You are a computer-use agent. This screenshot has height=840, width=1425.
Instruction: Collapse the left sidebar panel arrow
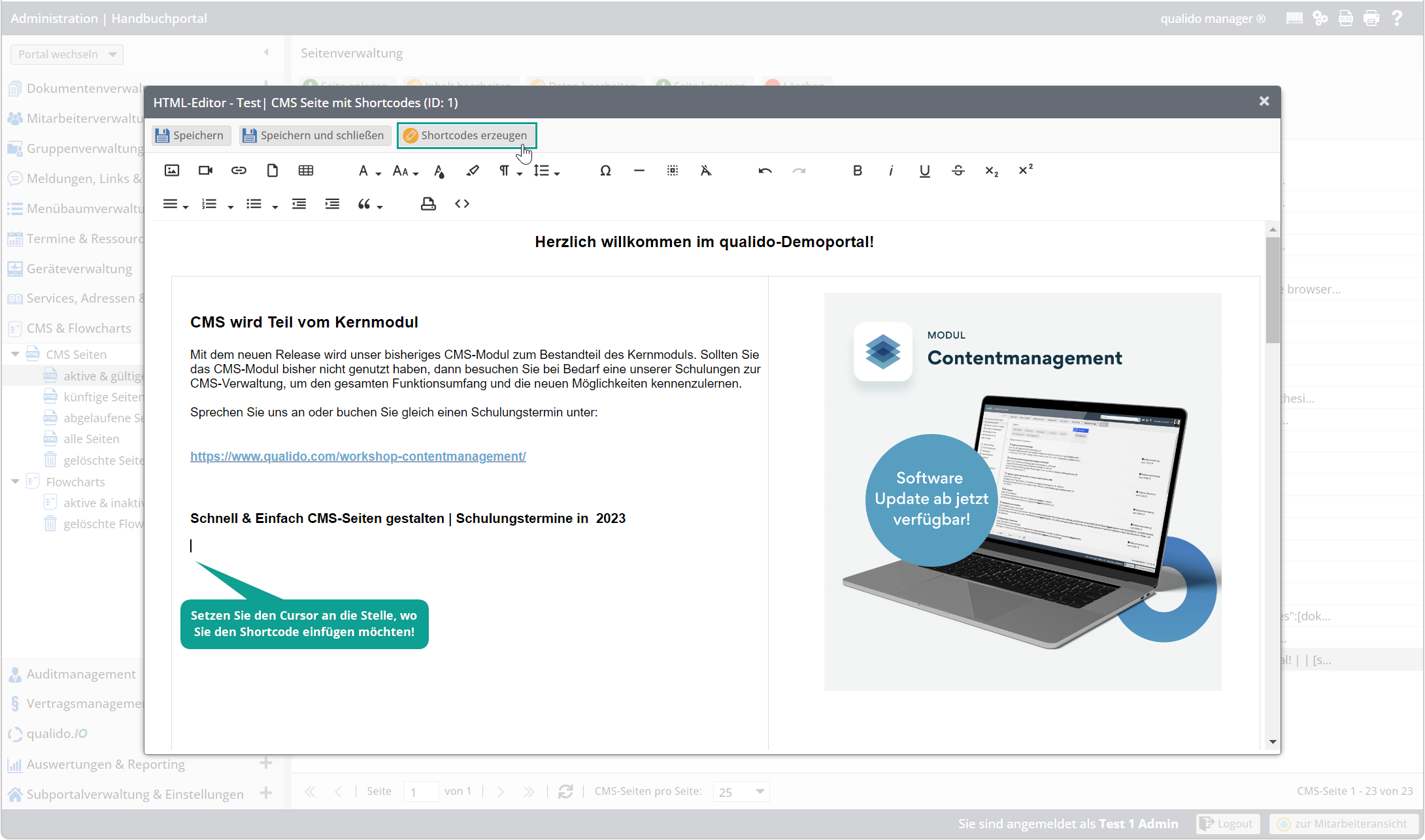[266, 52]
